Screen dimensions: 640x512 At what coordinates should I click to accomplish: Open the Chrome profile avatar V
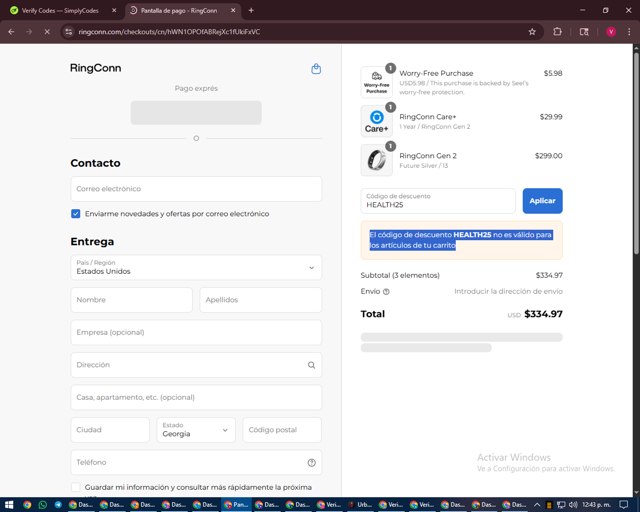click(x=611, y=32)
